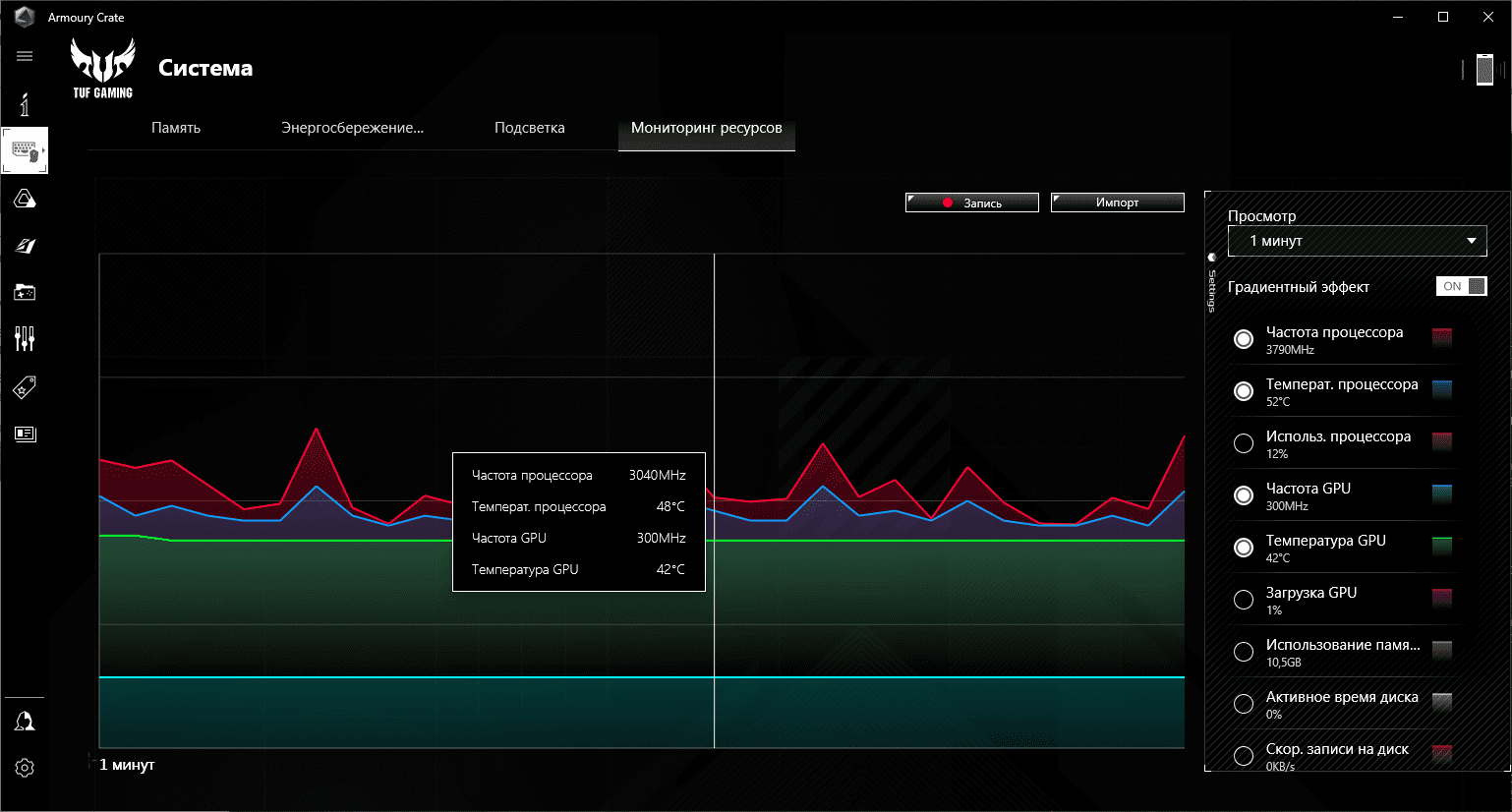Open Aura Sync triangle icon in sidebar
The image size is (1512, 812).
[x=25, y=199]
